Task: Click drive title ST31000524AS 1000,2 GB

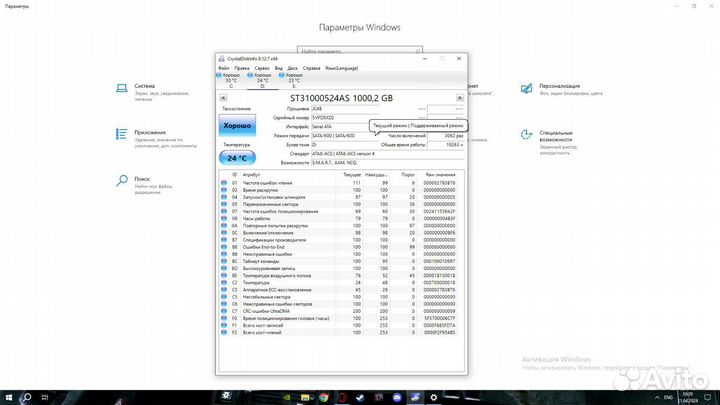Action: [x=341, y=98]
